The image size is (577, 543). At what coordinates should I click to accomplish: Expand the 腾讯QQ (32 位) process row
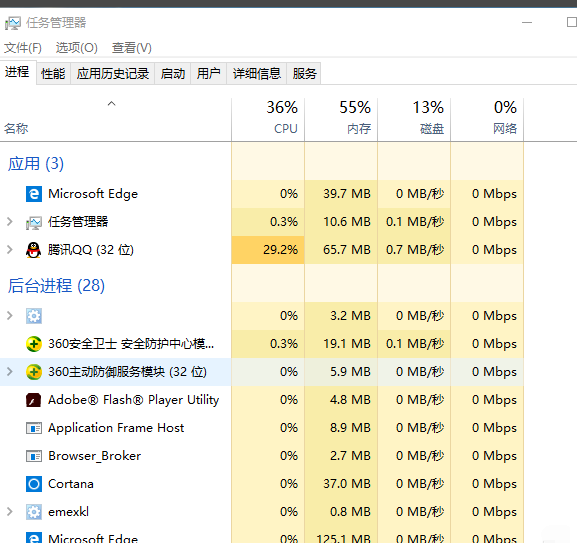pos(10,250)
